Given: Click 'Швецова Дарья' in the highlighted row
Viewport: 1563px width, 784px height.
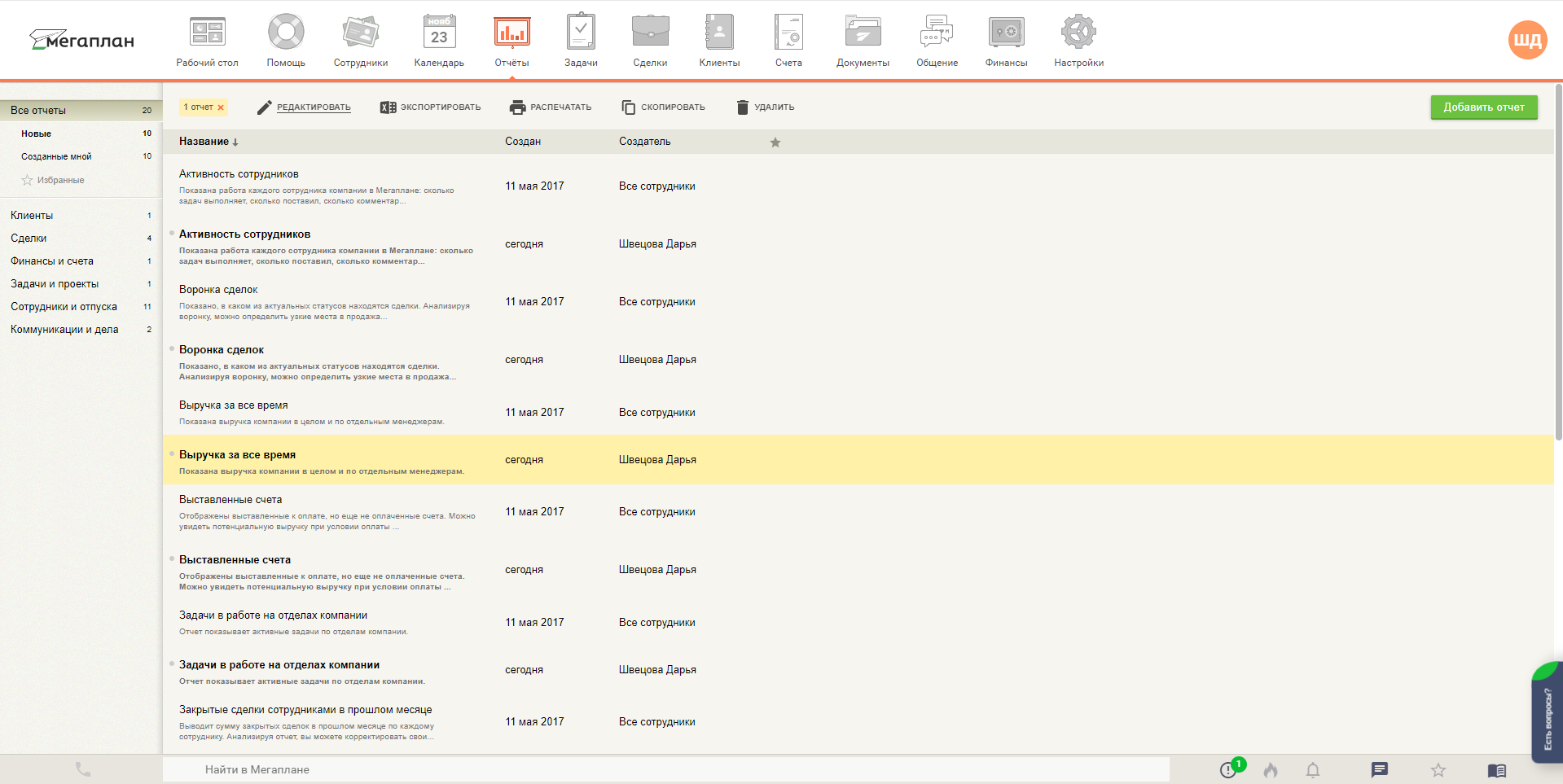Looking at the screenshot, I should click(657, 460).
